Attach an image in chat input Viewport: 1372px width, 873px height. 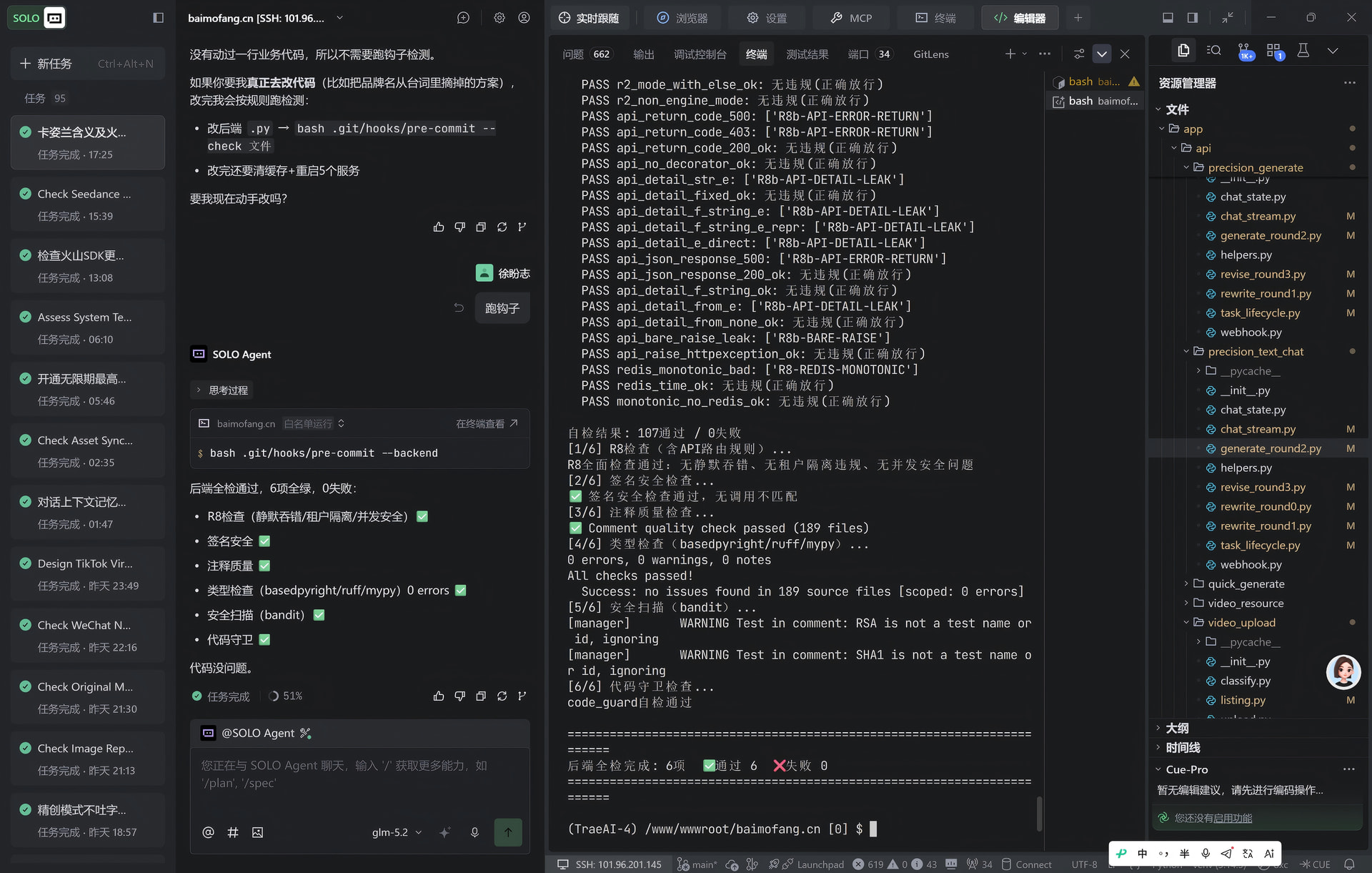tap(258, 832)
